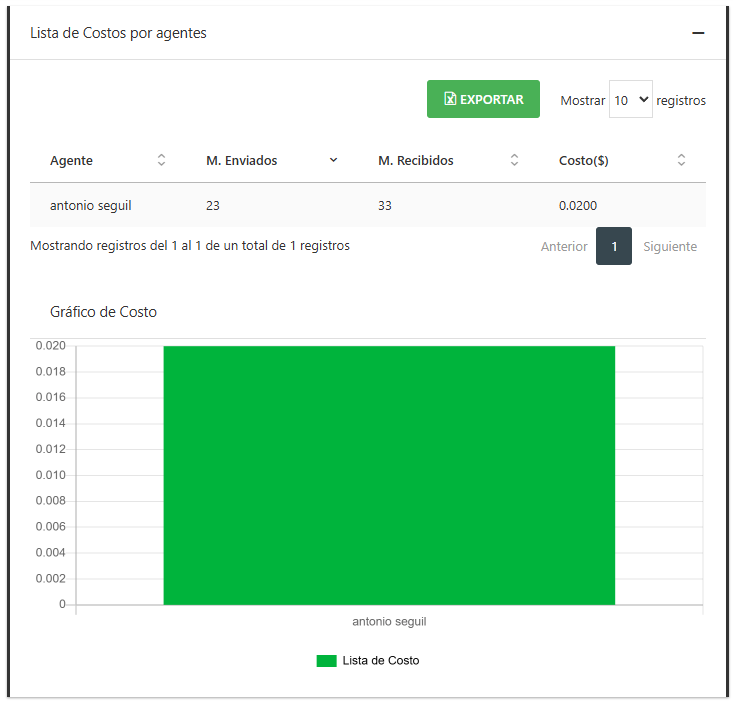Click the Lista de Costos por agentes title
Screen dimensions: 733x708
coord(118,33)
